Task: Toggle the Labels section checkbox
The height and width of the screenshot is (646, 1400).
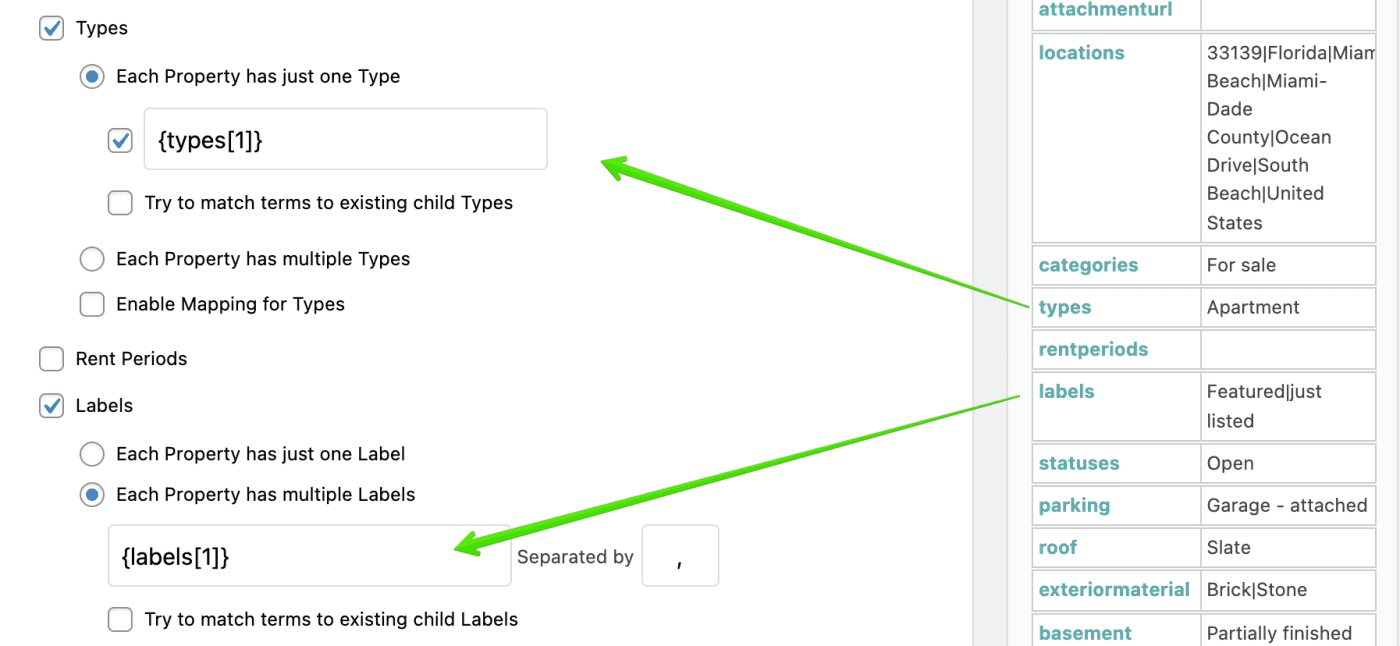Action: [x=52, y=405]
